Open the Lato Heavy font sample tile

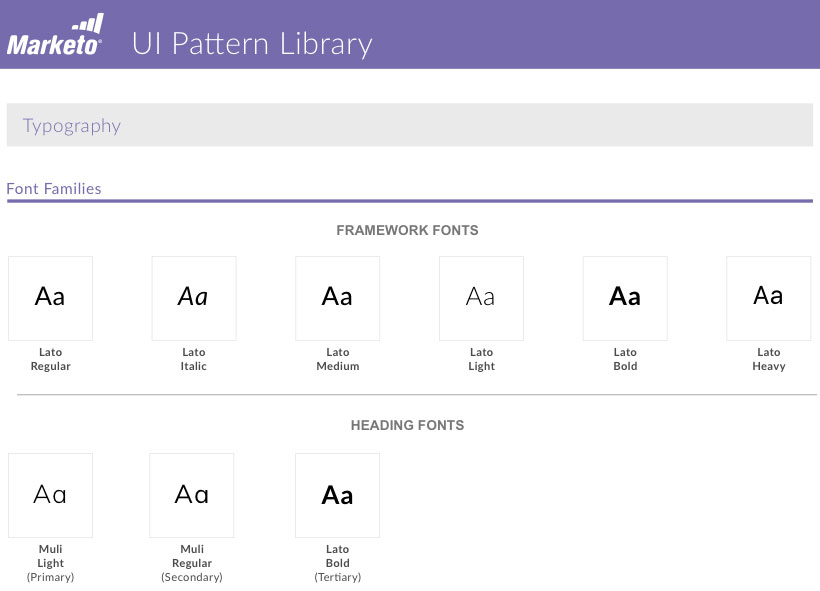[x=768, y=298]
